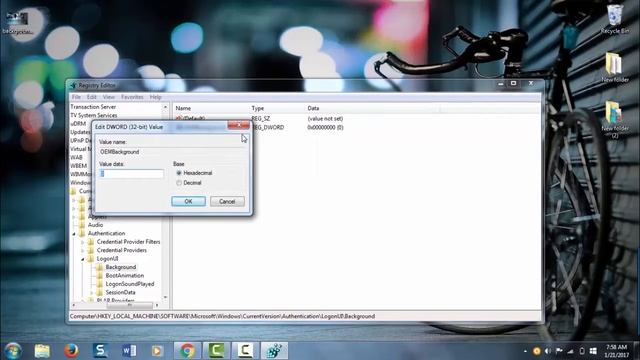Open Microsoft Word from the taskbar
This screenshot has height=360, width=640.
pyautogui.click(x=129, y=351)
